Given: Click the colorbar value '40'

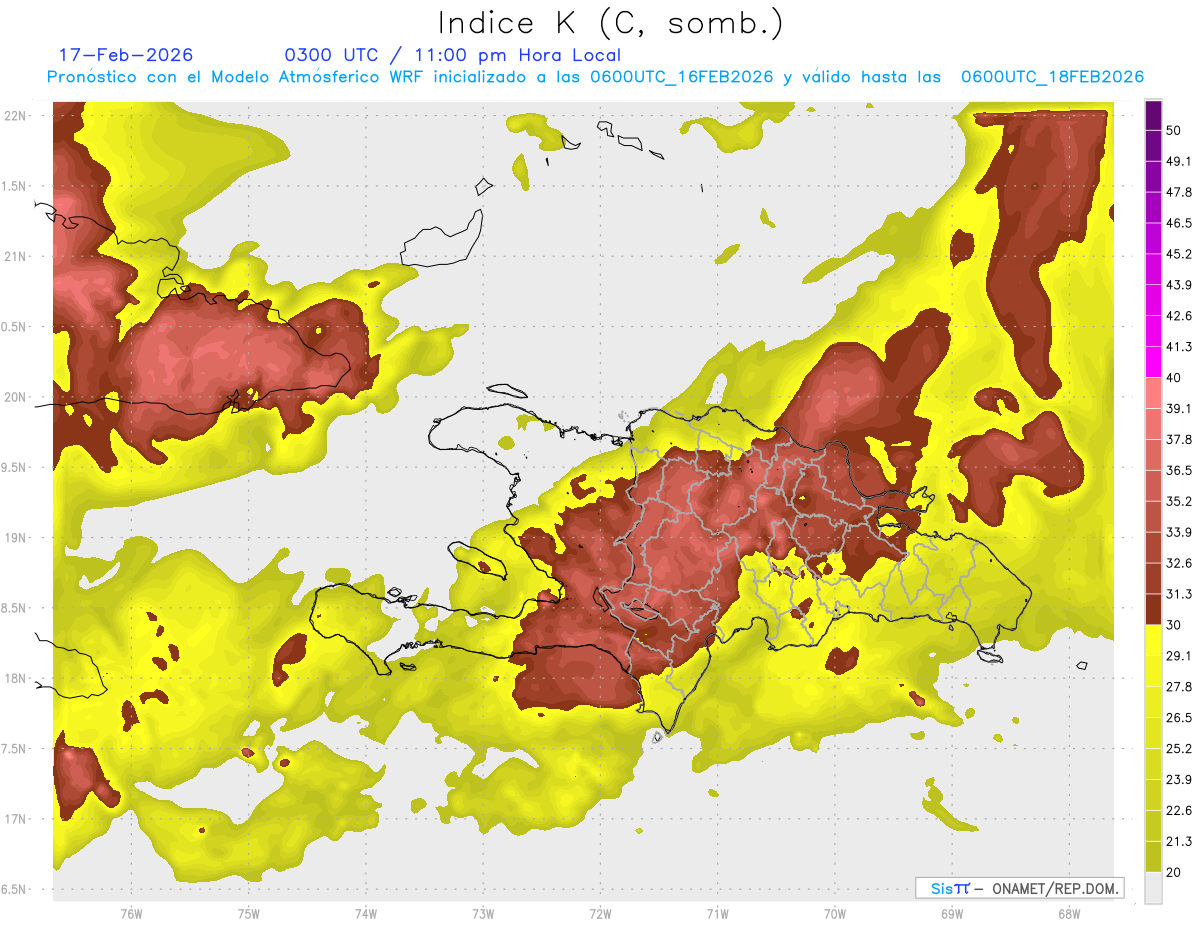Looking at the screenshot, I should click(1175, 378).
